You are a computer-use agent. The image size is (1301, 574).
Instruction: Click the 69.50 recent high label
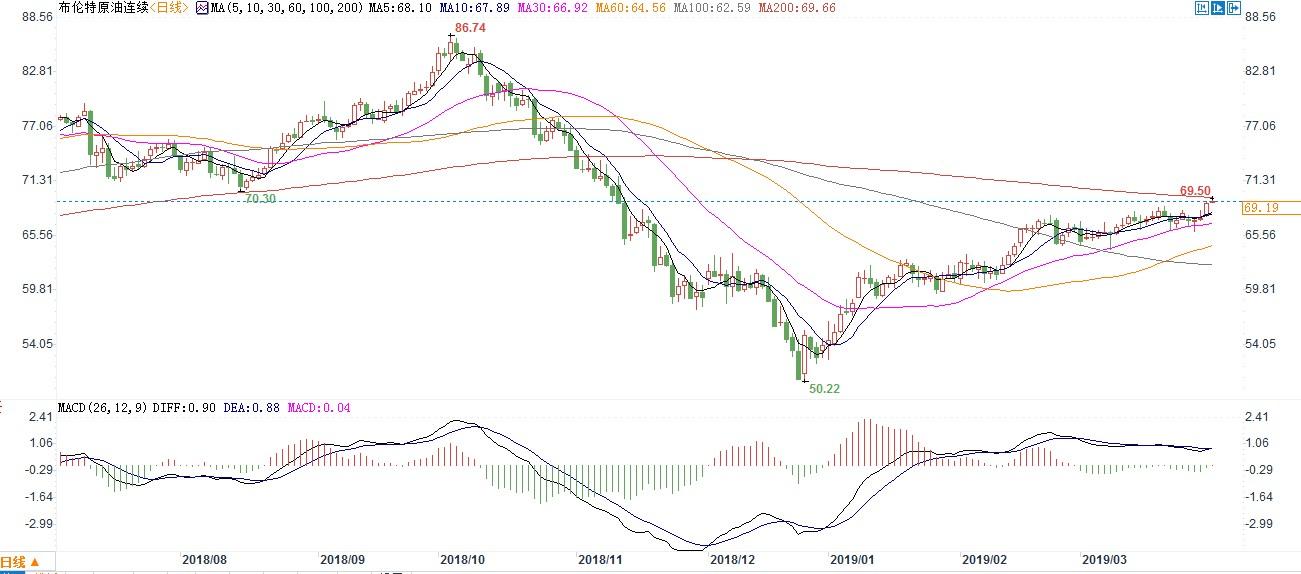(x=1195, y=190)
